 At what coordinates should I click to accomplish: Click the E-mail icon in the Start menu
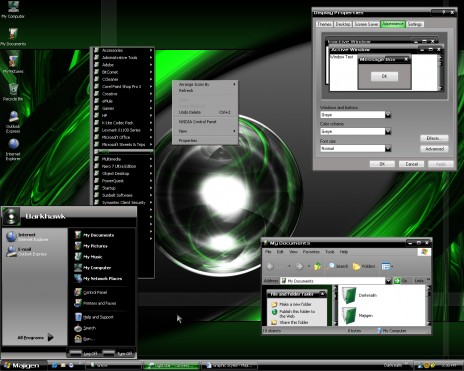(11, 251)
